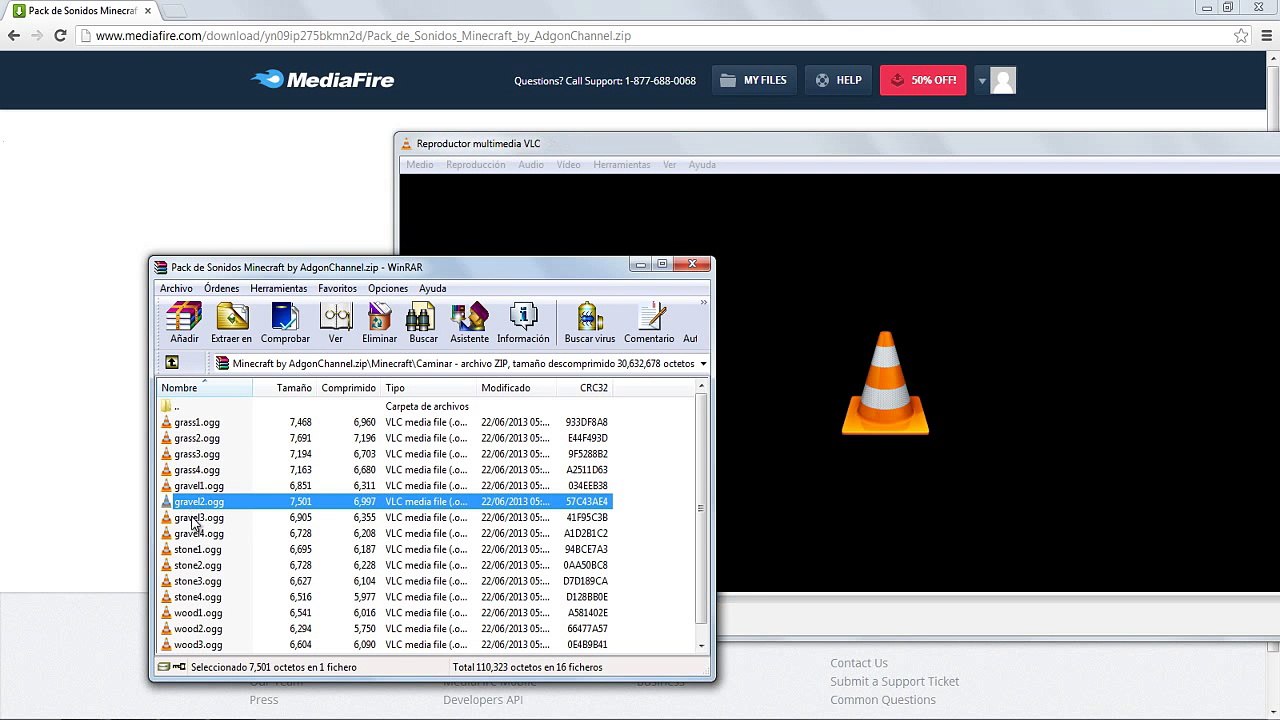Run the Comprobar archive test tool
The height and width of the screenshot is (720, 1280).
pyautogui.click(x=285, y=323)
